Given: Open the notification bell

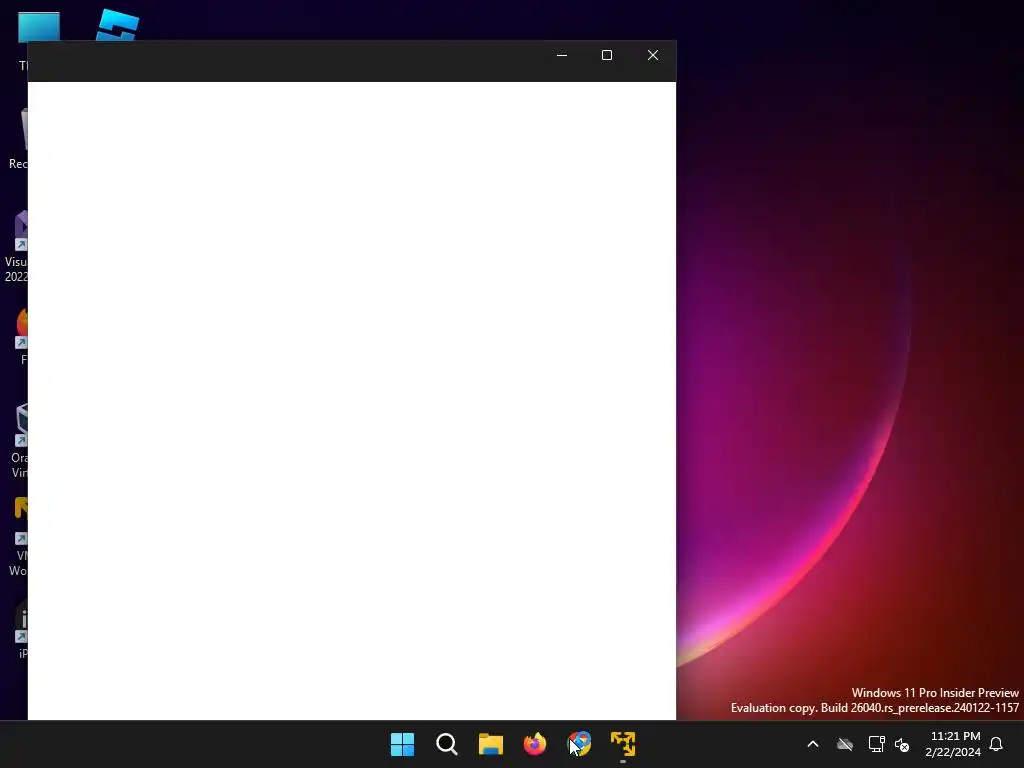Looking at the screenshot, I should tap(996, 744).
